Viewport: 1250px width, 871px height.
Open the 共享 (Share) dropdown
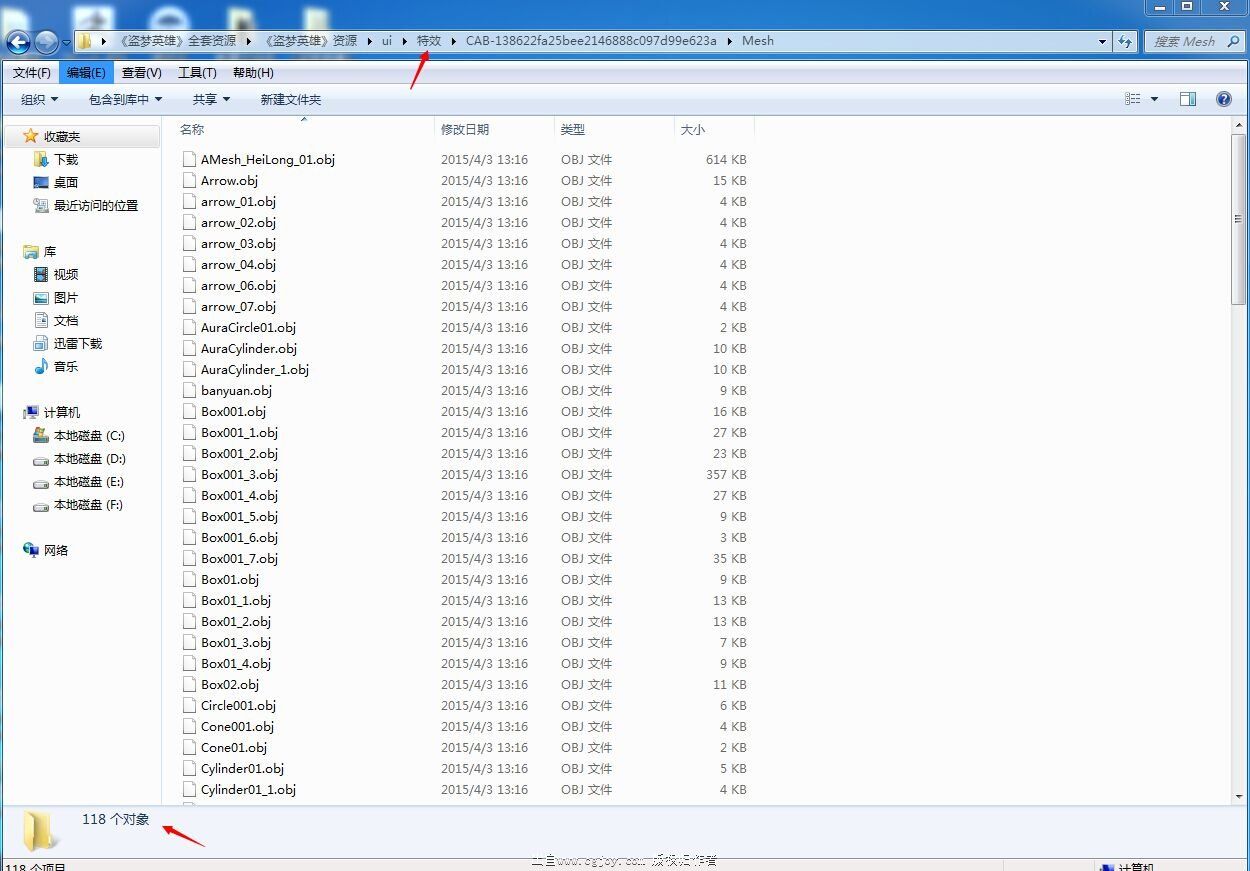(x=211, y=99)
